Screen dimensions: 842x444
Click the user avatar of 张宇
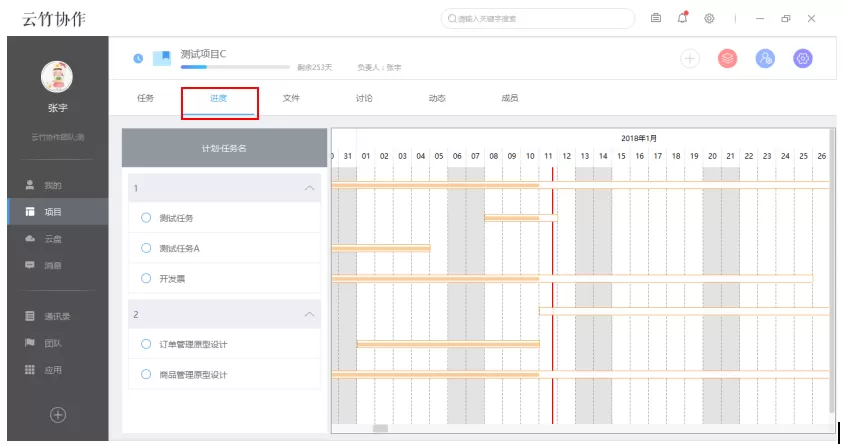57,76
